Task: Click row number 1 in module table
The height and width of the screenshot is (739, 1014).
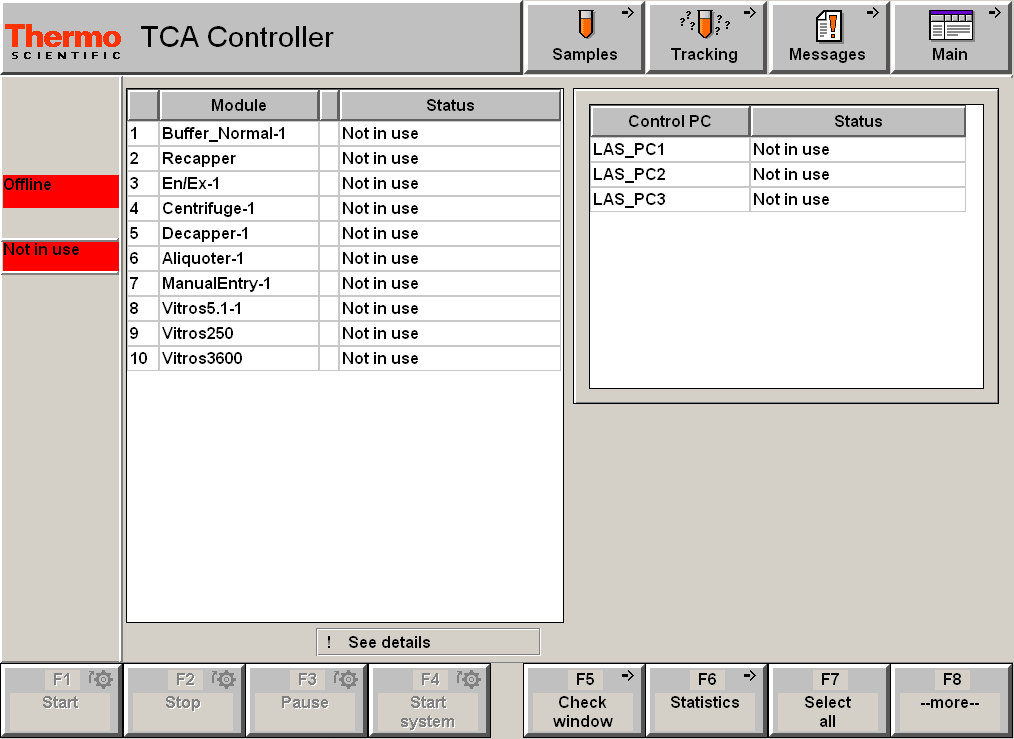Action: (x=143, y=133)
